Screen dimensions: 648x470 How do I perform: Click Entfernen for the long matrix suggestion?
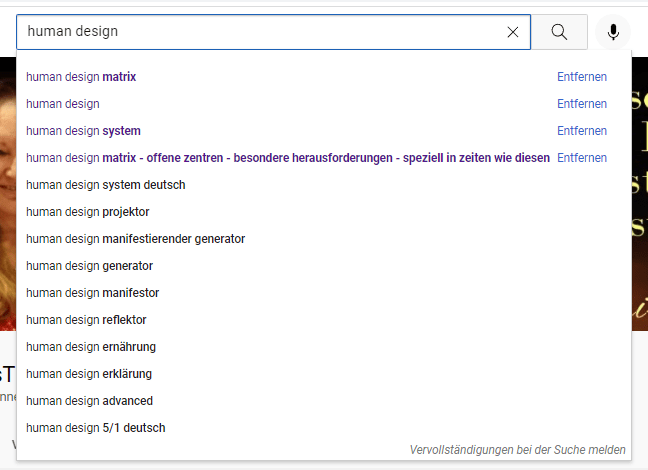point(582,158)
